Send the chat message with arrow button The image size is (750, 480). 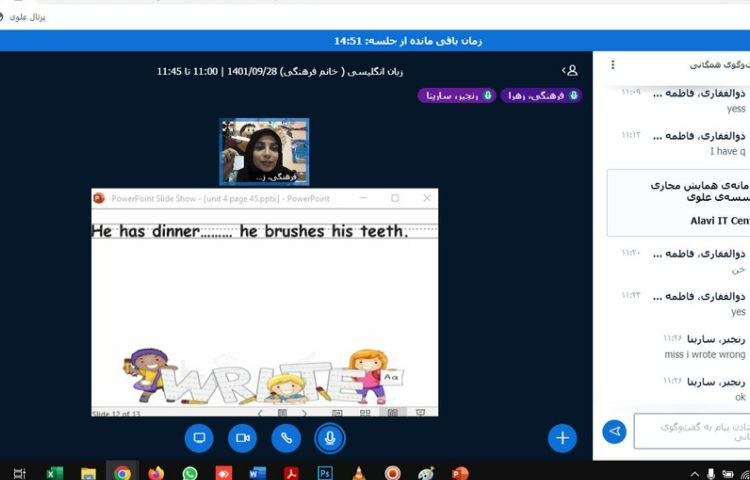coord(615,431)
